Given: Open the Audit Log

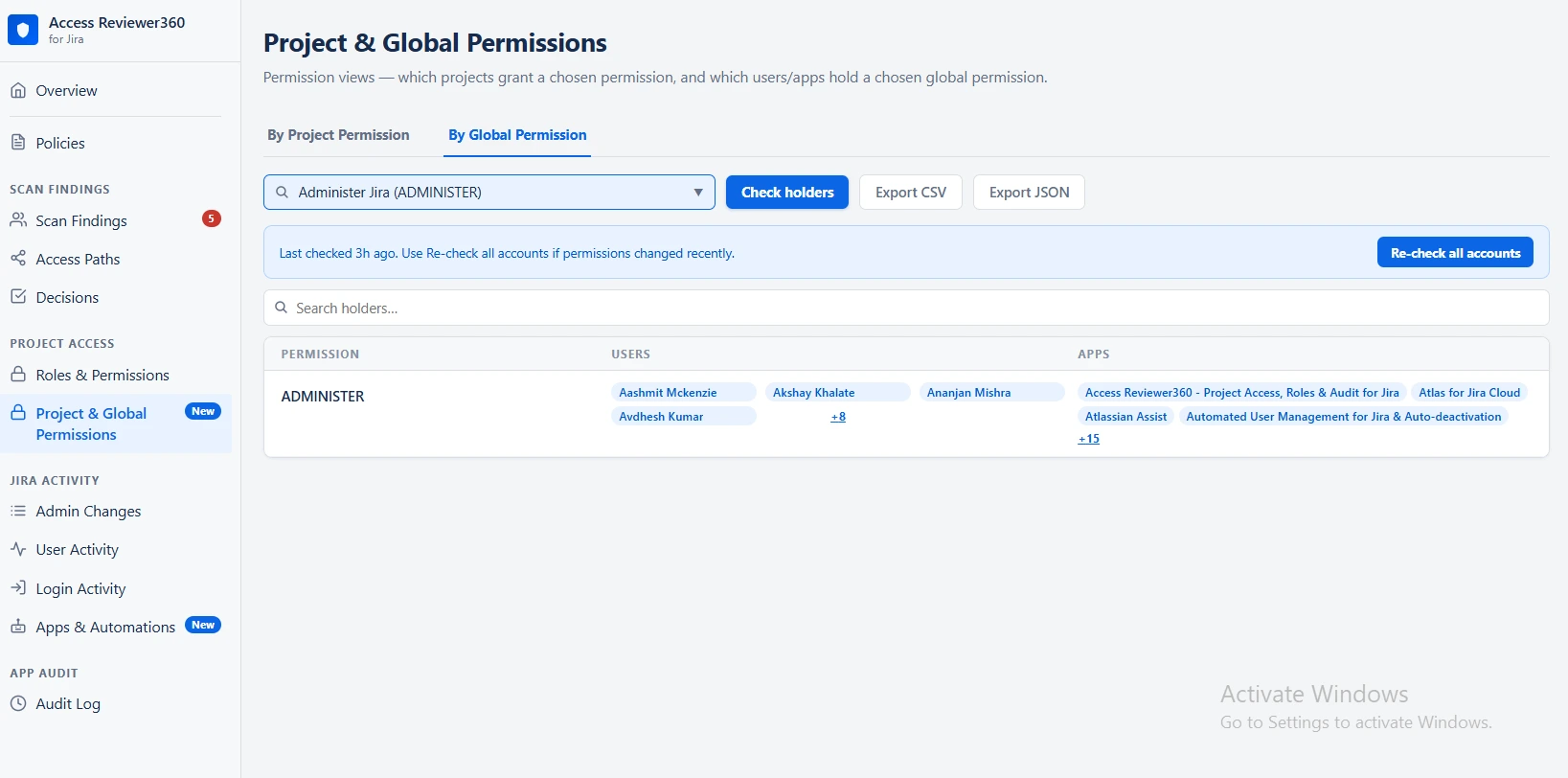Looking at the screenshot, I should [x=68, y=703].
